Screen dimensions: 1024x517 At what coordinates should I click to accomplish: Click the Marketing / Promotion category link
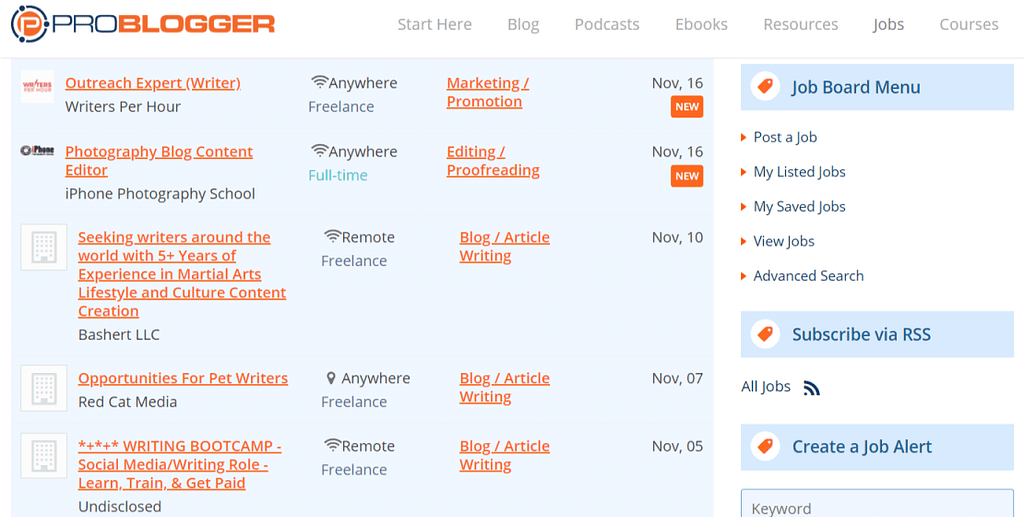[487, 92]
